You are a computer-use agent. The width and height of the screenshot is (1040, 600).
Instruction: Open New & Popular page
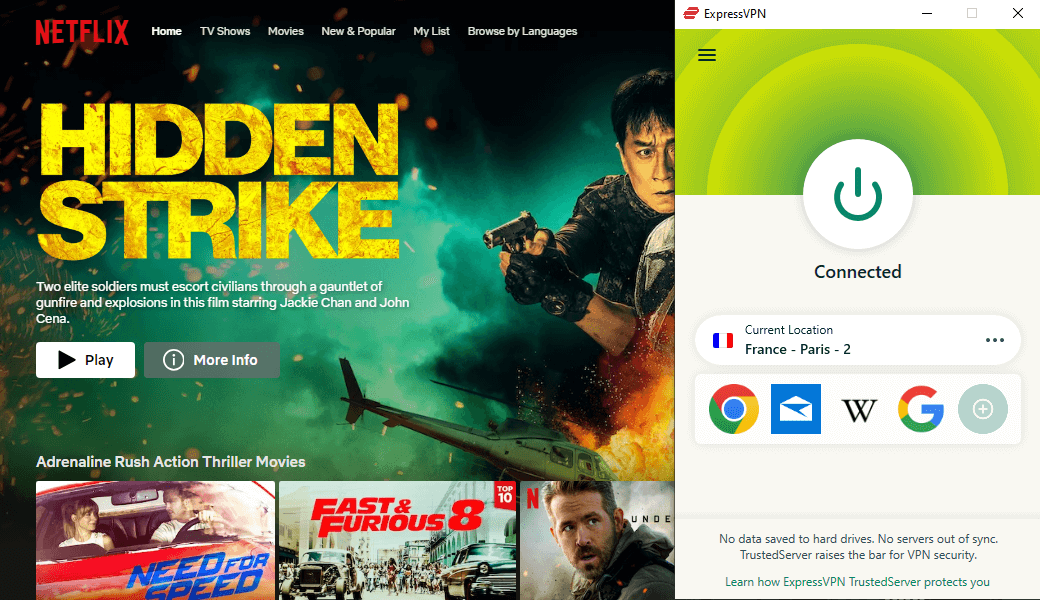click(358, 31)
